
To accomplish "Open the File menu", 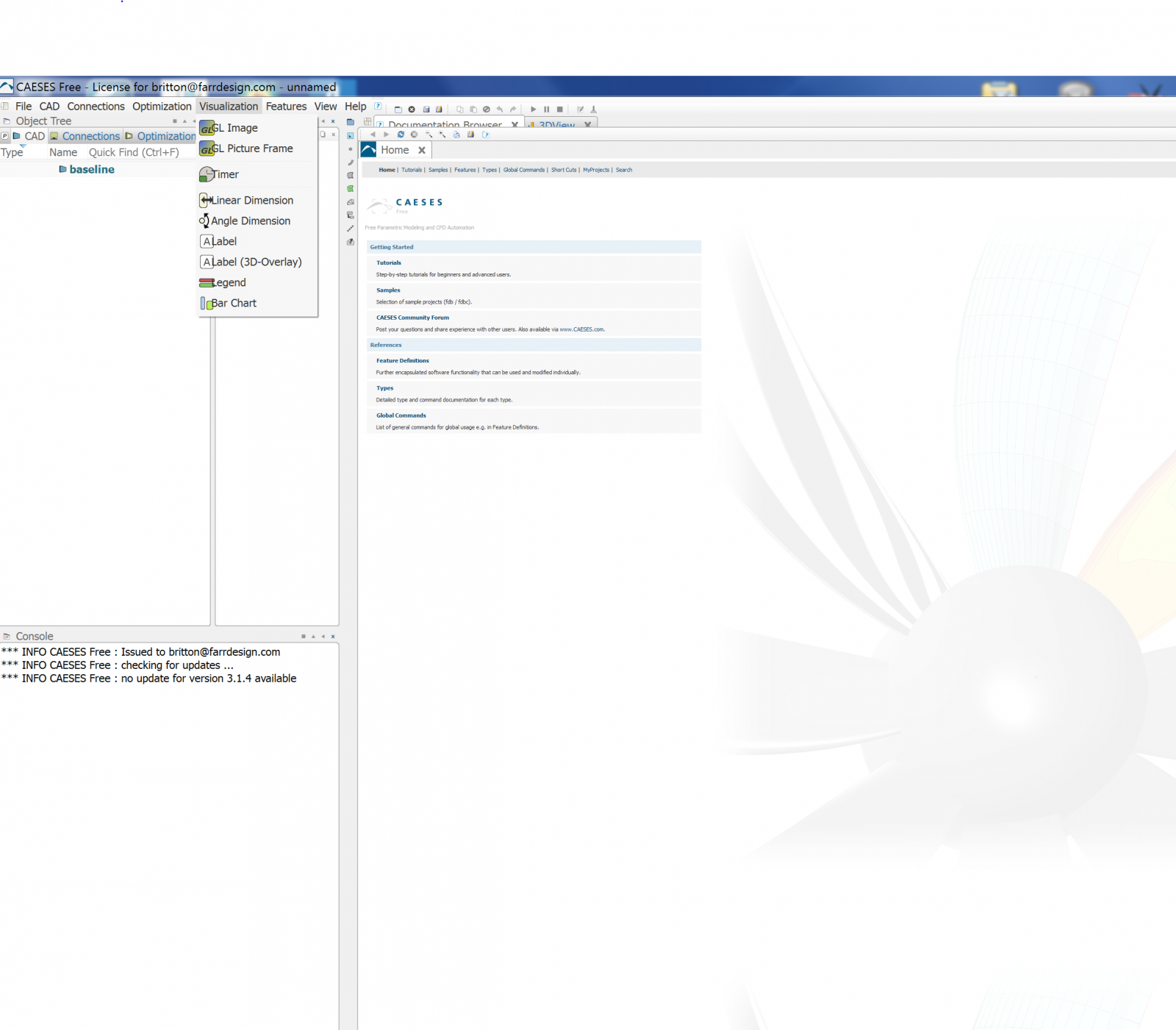I will pyautogui.click(x=24, y=107).
